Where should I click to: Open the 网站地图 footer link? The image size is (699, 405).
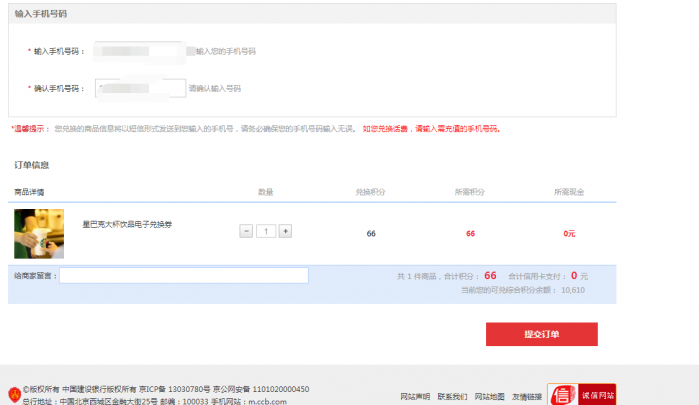(x=489, y=397)
